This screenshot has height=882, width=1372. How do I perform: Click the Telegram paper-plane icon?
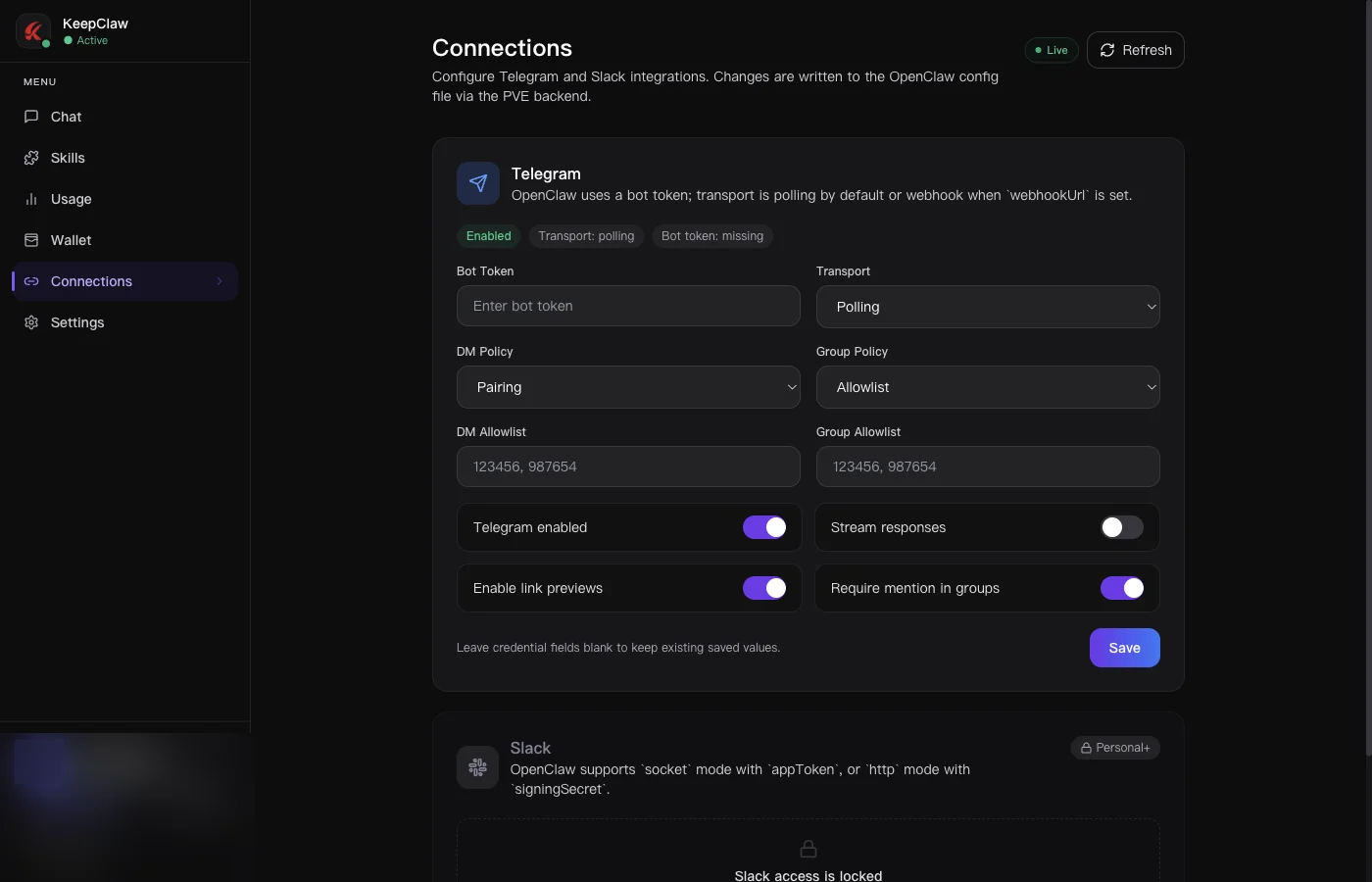tap(478, 183)
